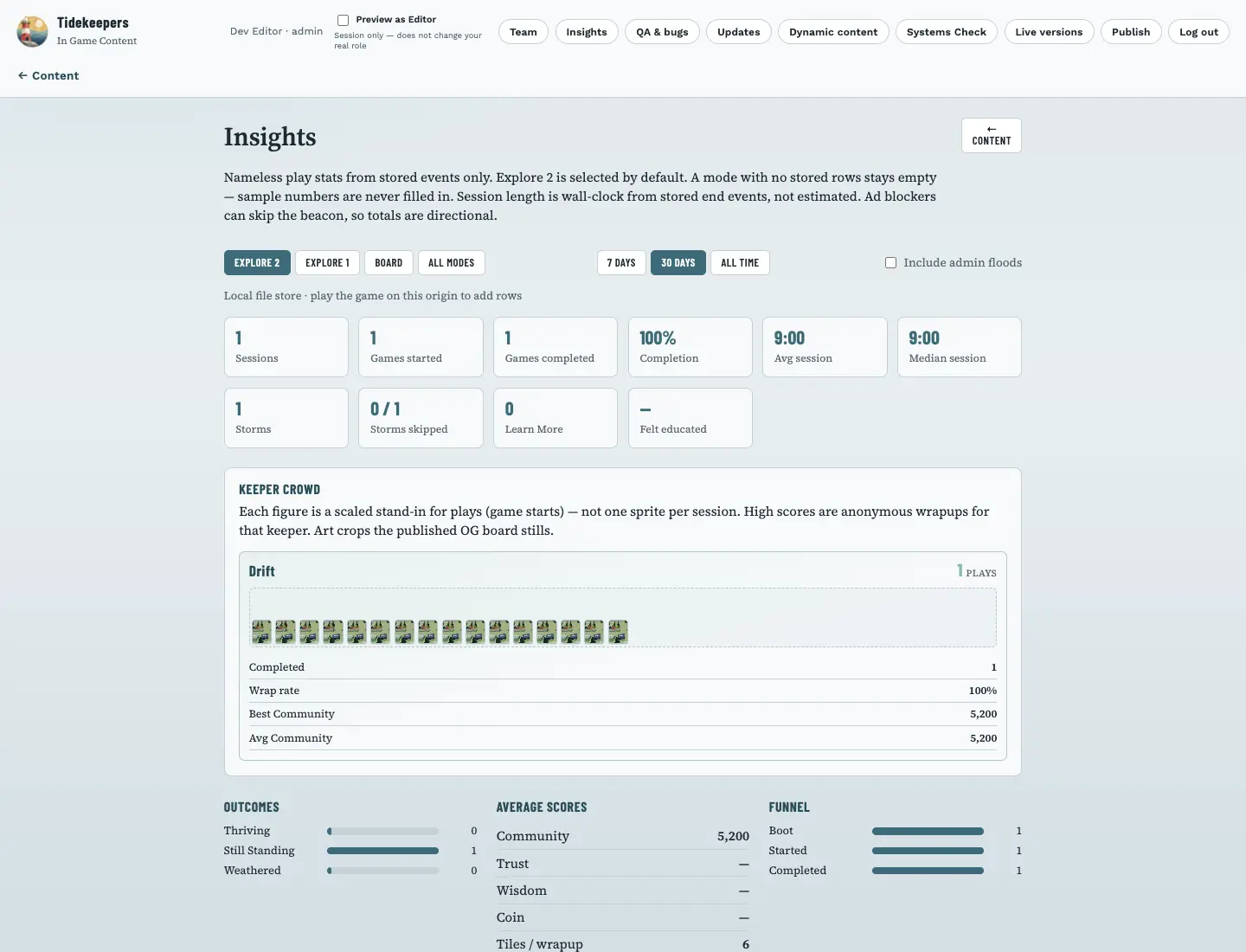Open the Updates page
The image size is (1246, 952).
click(x=739, y=32)
